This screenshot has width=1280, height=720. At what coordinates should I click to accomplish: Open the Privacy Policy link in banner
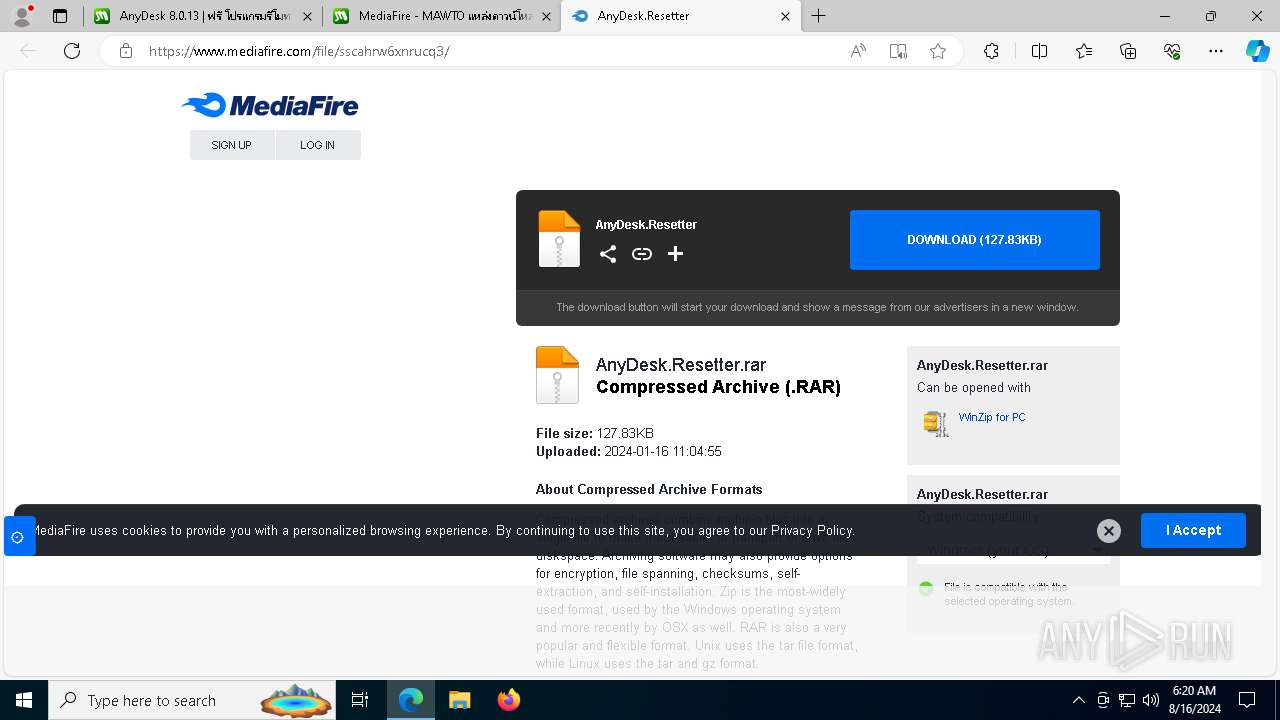[812, 531]
